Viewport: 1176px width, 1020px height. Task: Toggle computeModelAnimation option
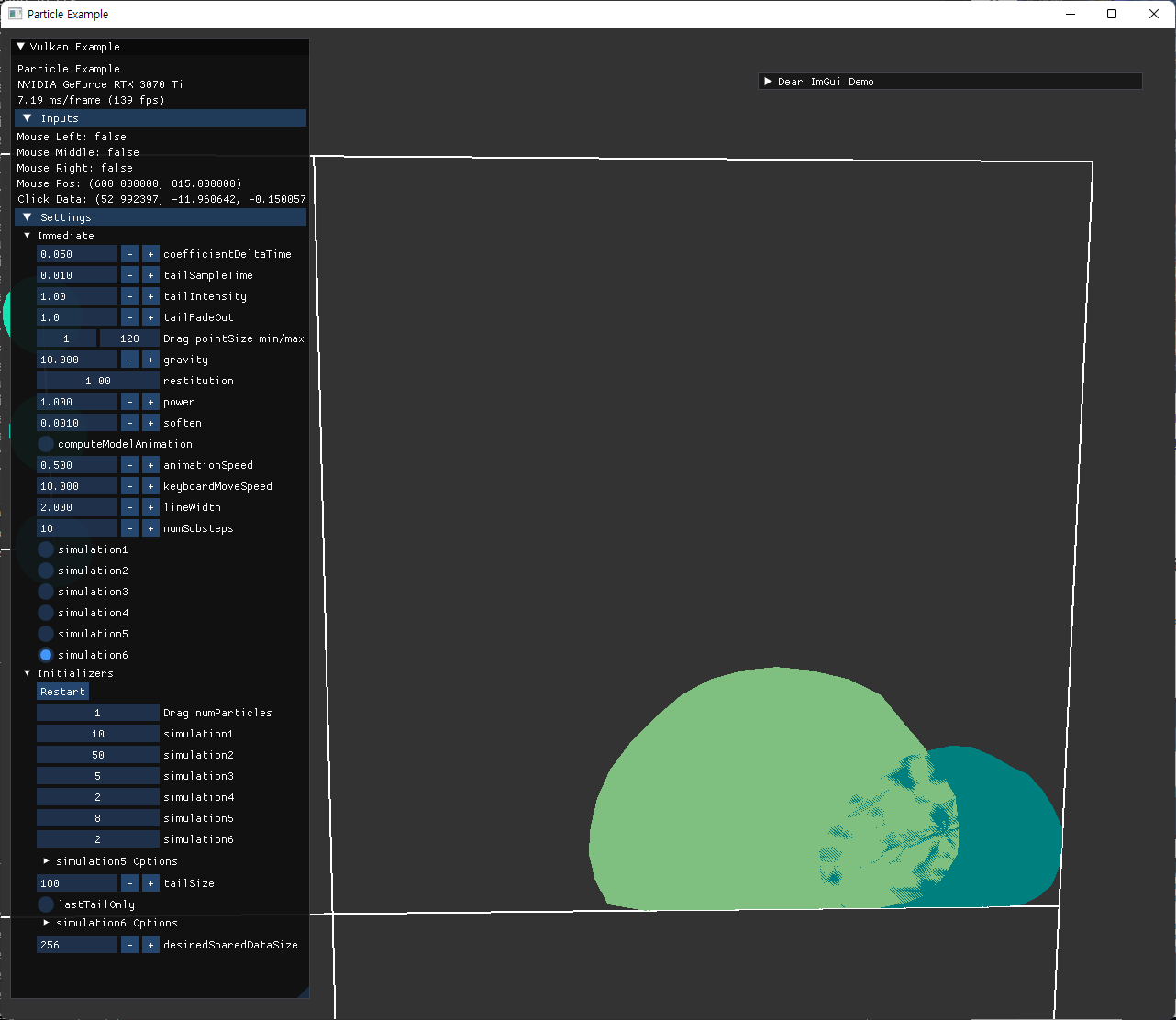coord(46,444)
